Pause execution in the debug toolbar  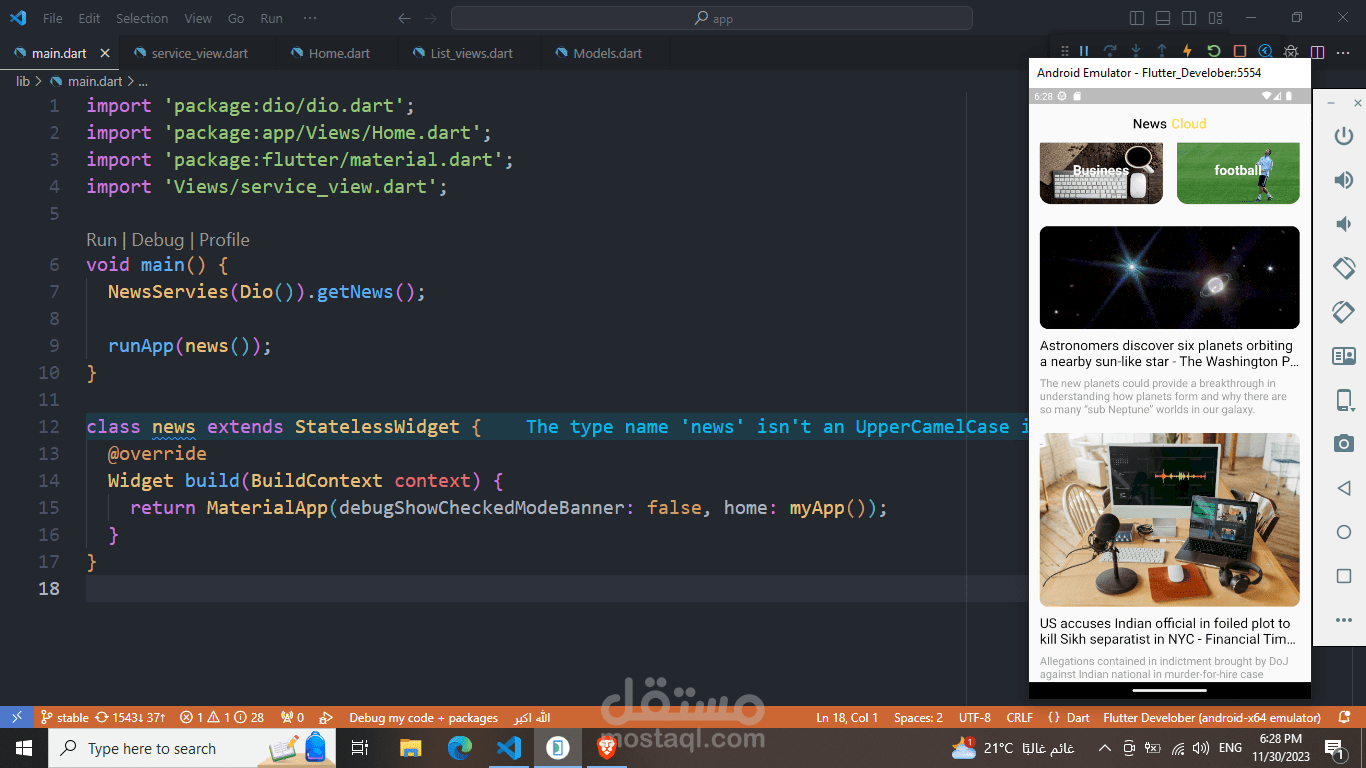(x=1083, y=51)
